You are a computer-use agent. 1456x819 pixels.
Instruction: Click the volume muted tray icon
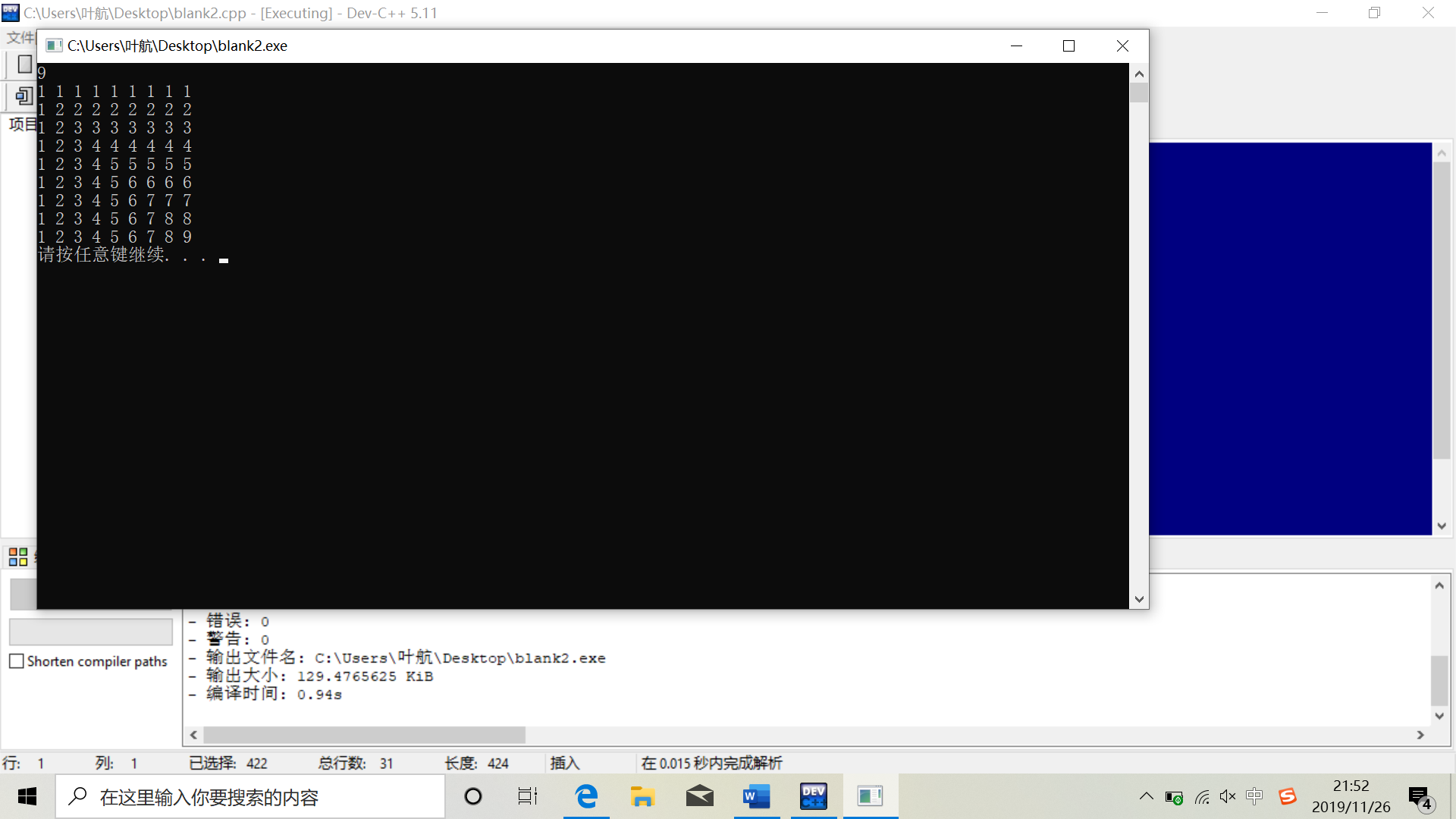[1227, 796]
